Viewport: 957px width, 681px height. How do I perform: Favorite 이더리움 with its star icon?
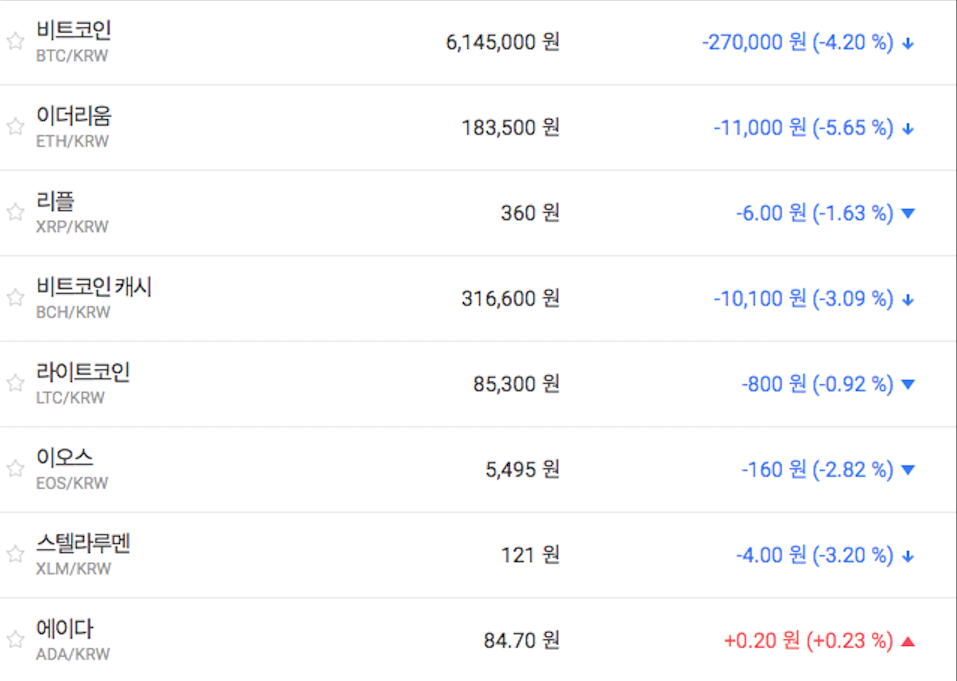(15, 126)
